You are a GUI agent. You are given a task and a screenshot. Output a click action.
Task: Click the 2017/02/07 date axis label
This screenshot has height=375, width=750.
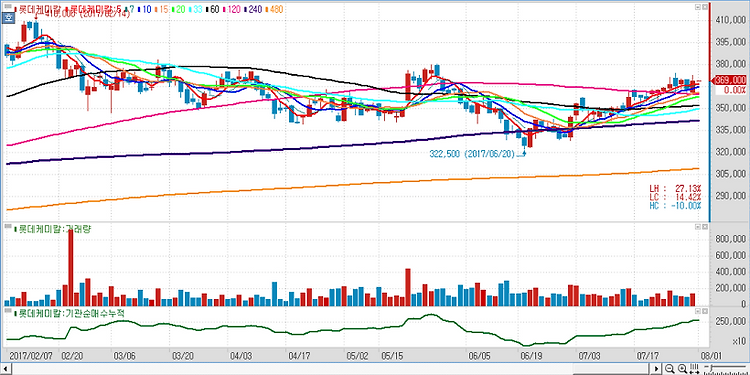click(x=30, y=356)
